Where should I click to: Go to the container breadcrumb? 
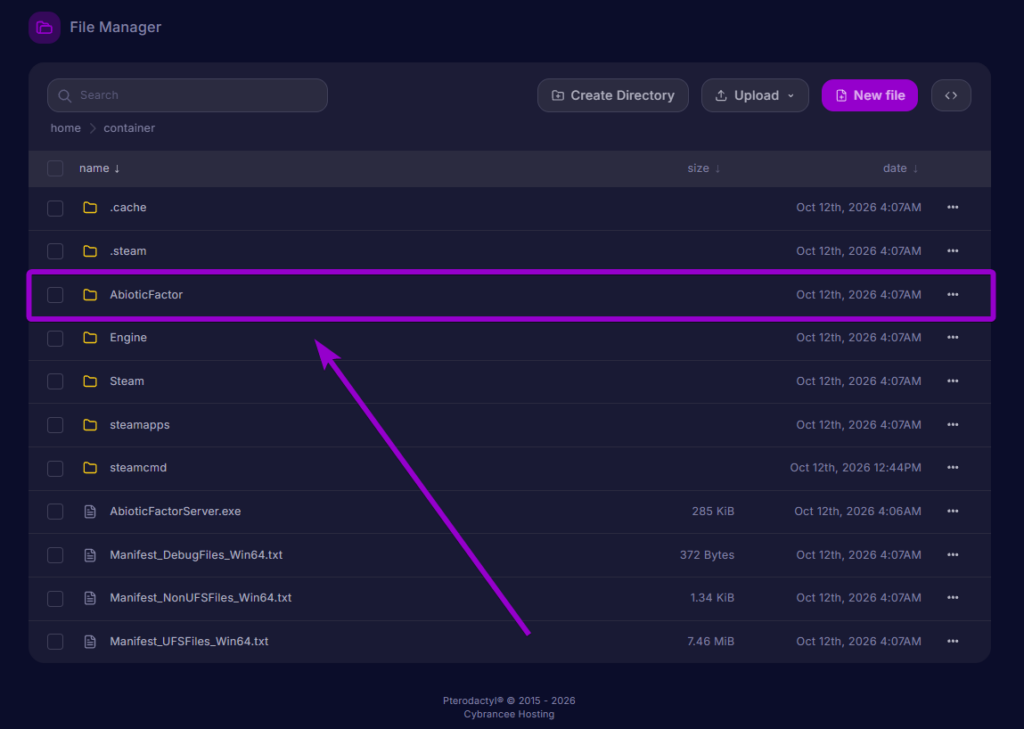coord(129,128)
